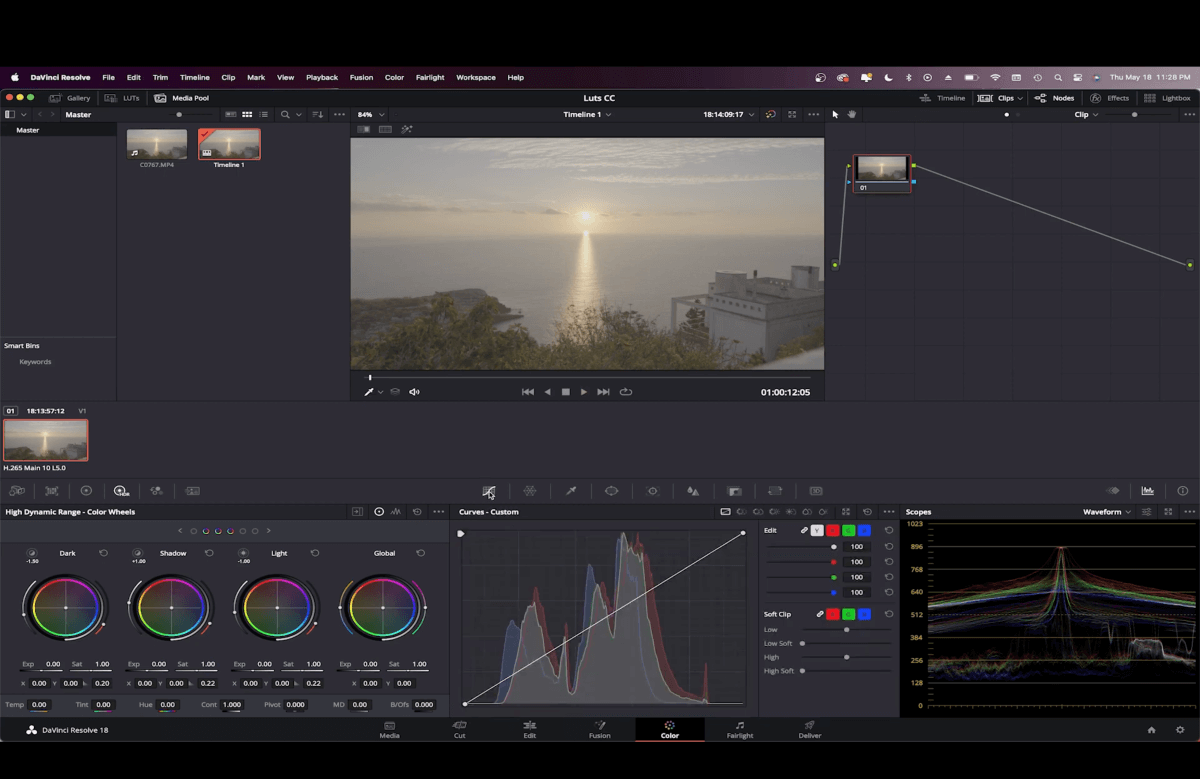Open the RGB Mixer palette icon

[156, 491]
